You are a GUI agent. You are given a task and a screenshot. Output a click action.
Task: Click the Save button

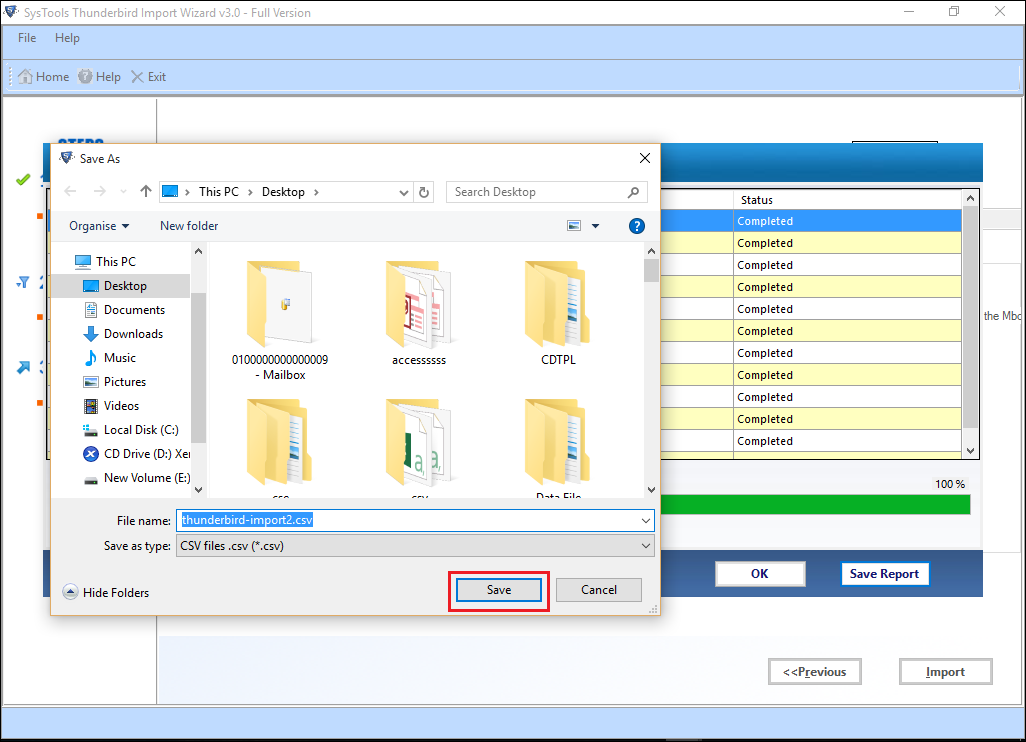tap(499, 590)
